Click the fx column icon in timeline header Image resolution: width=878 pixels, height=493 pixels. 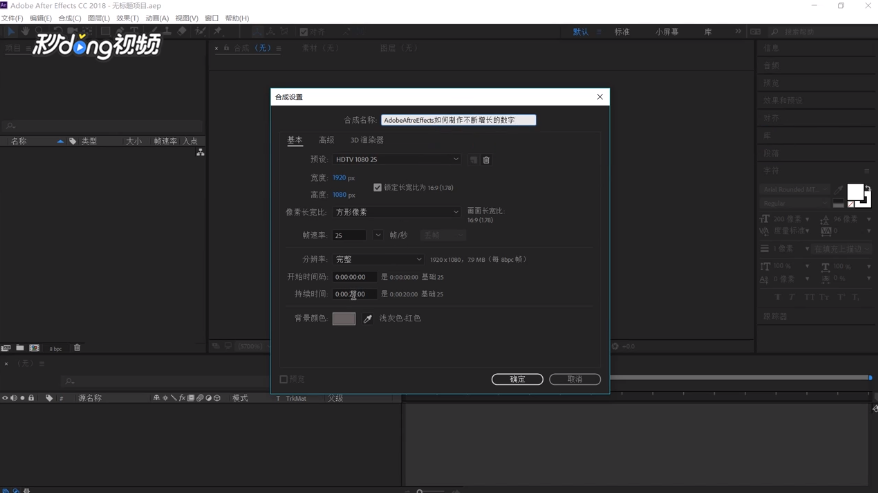[182, 398]
